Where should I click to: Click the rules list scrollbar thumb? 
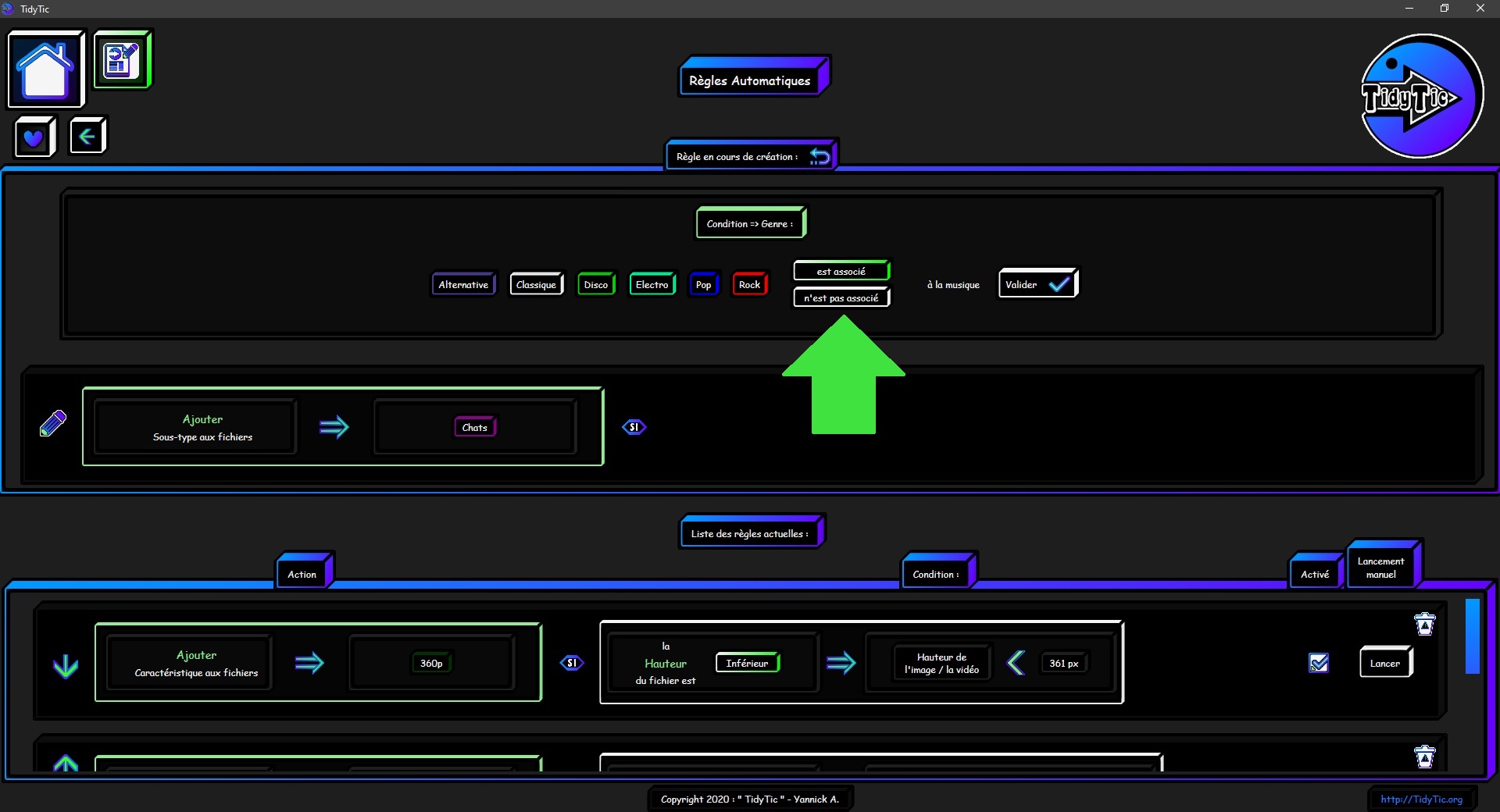(x=1473, y=636)
